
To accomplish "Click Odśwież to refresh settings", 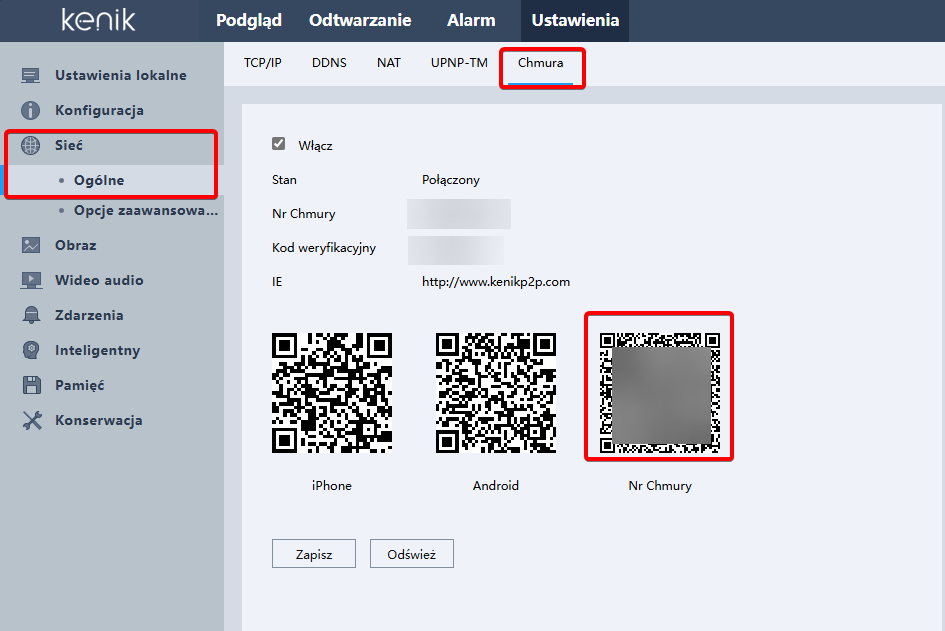I will coord(411,553).
